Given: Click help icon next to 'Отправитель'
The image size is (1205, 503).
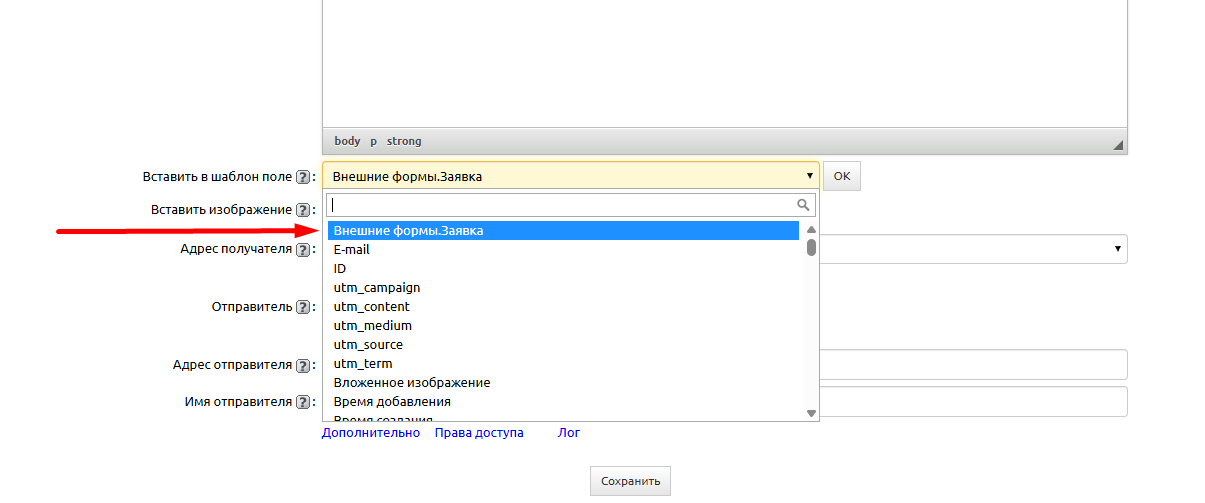Looking at the screenshot, I should click(x=303, y=307).
